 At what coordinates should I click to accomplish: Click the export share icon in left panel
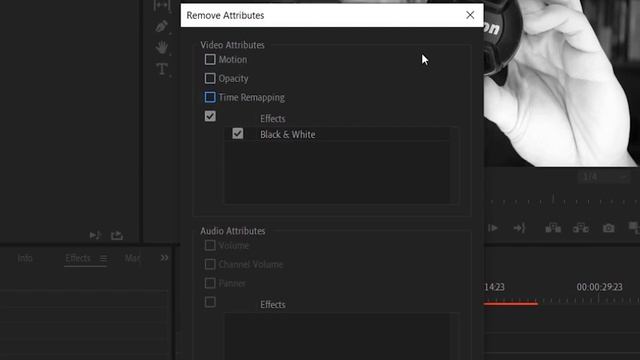[117, 235]
